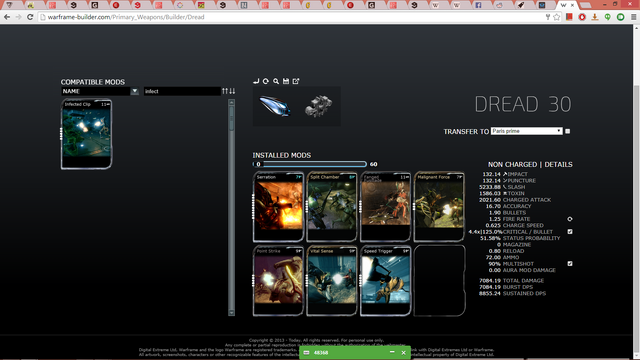
Task: Click the Point Strike mod card
Action: tap(278, 281)
